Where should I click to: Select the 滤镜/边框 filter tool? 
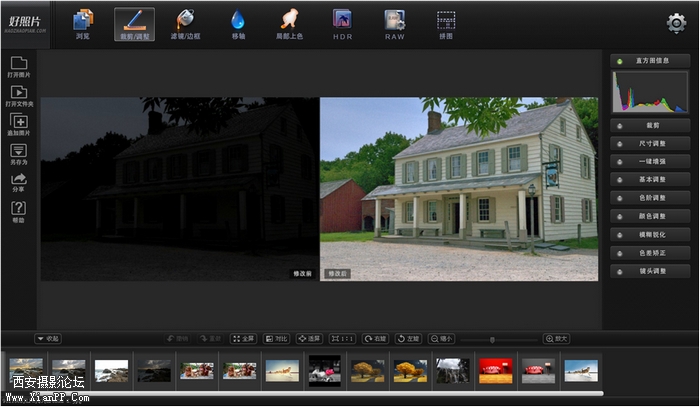coord(185,24)
